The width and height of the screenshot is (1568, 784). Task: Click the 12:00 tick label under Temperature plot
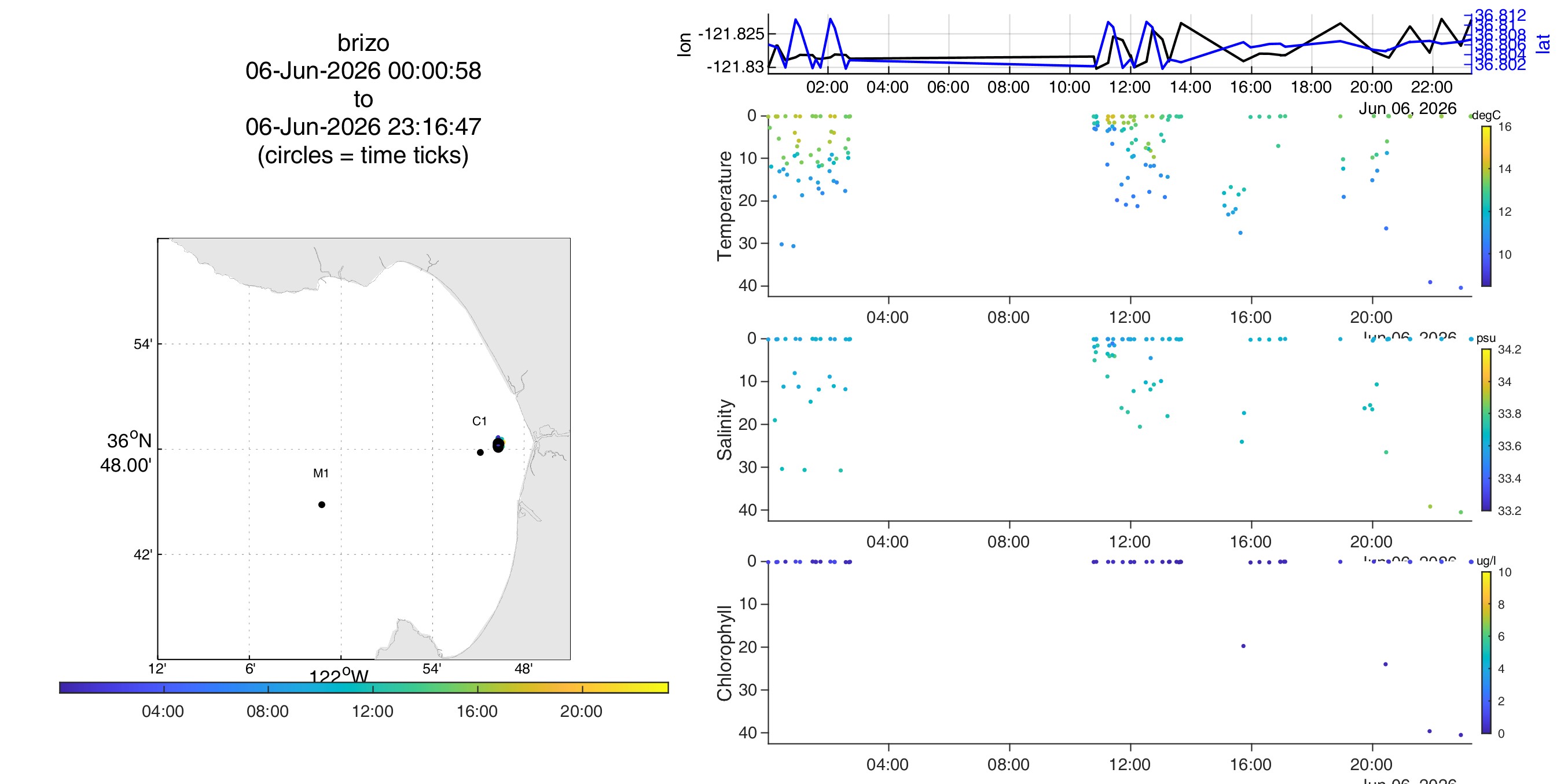point(1130,317)
